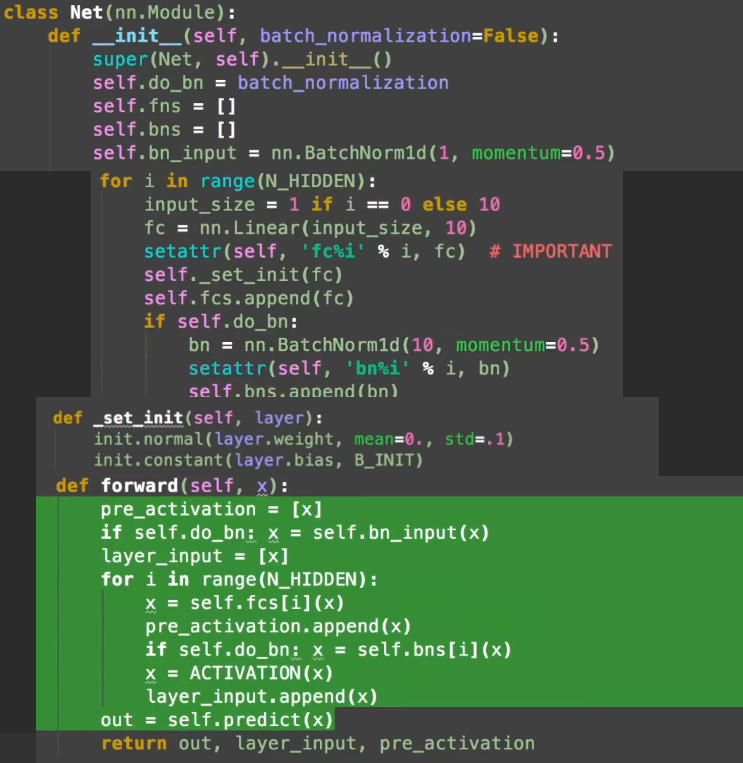
Task: Click the 'self._set_init(fc)' line
Action: point(243,274)
